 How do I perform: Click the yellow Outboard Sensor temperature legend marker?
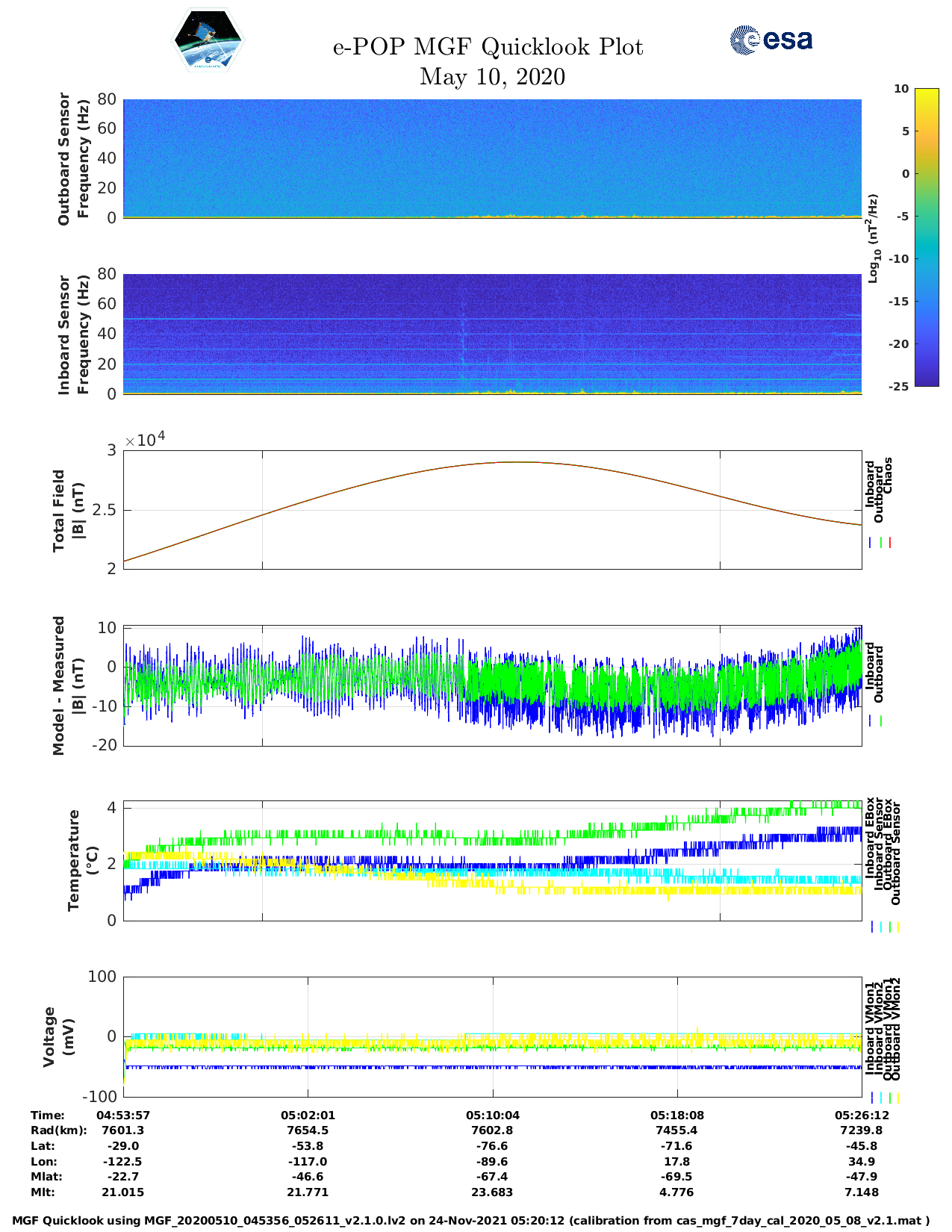click(897, 927)
